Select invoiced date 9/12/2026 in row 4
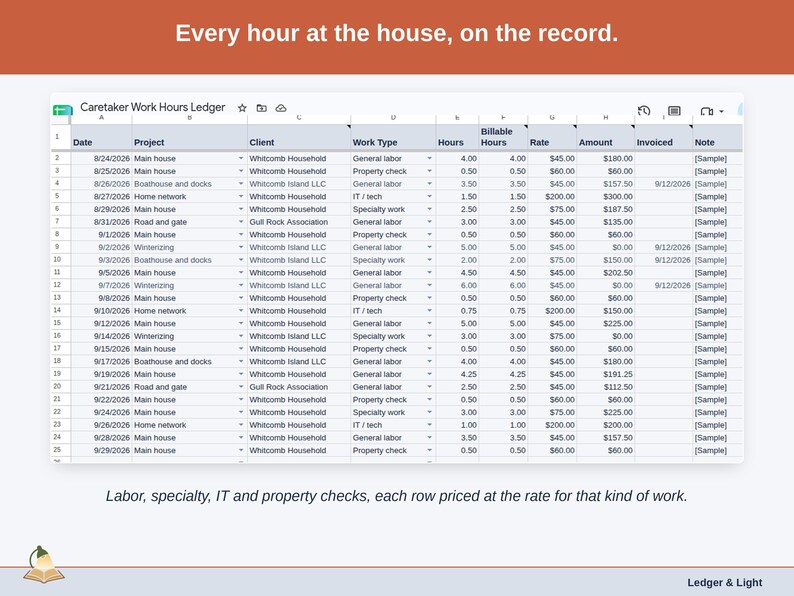 tap(663, 184)
